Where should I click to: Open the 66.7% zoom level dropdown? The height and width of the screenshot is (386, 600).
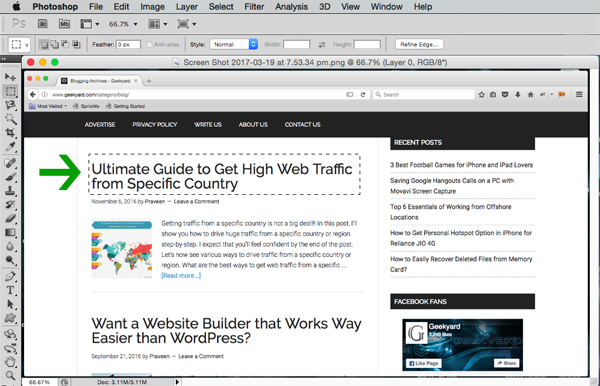(x=123, y=24)
